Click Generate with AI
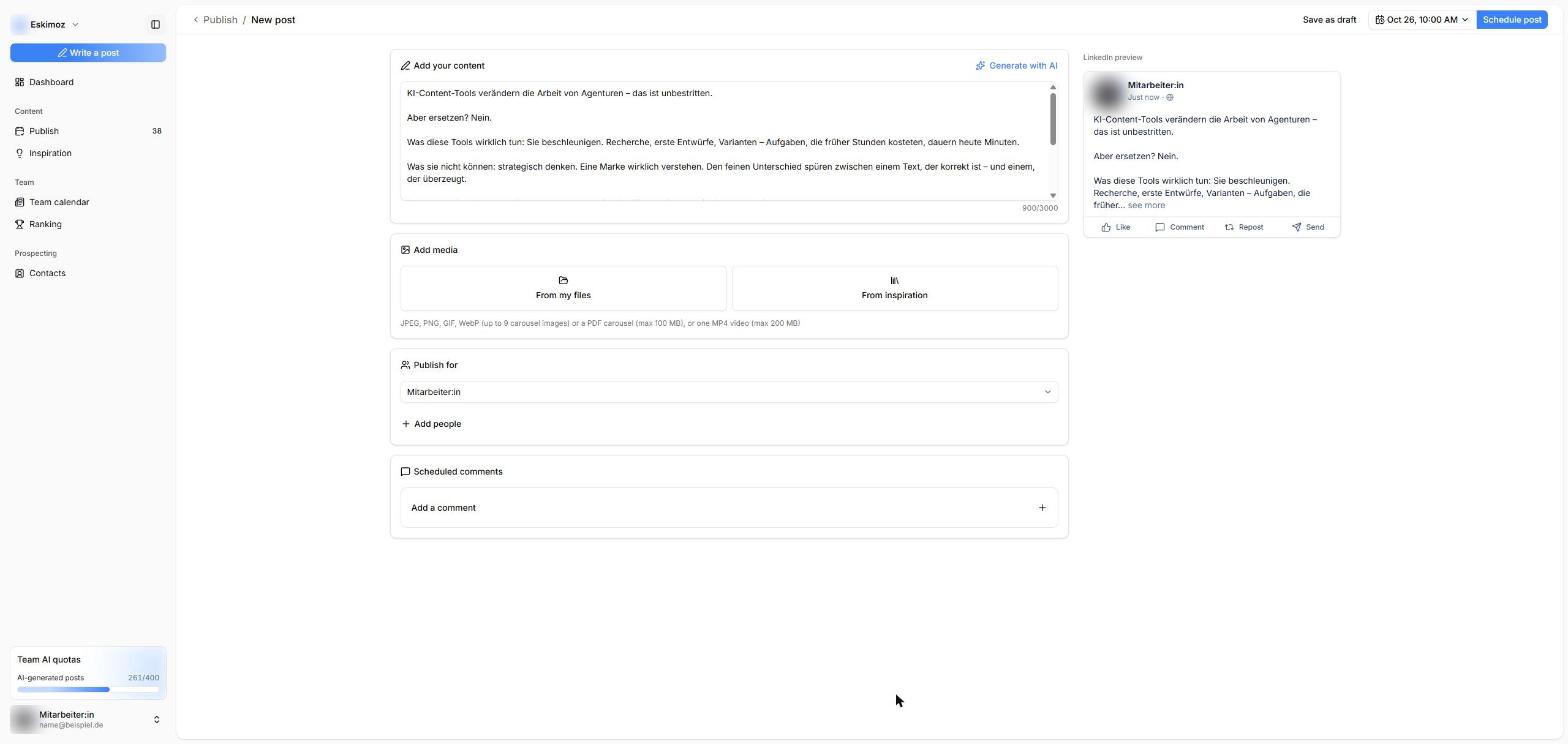1568x744 pixels. pyautogui.click(x=1016, y=66)
